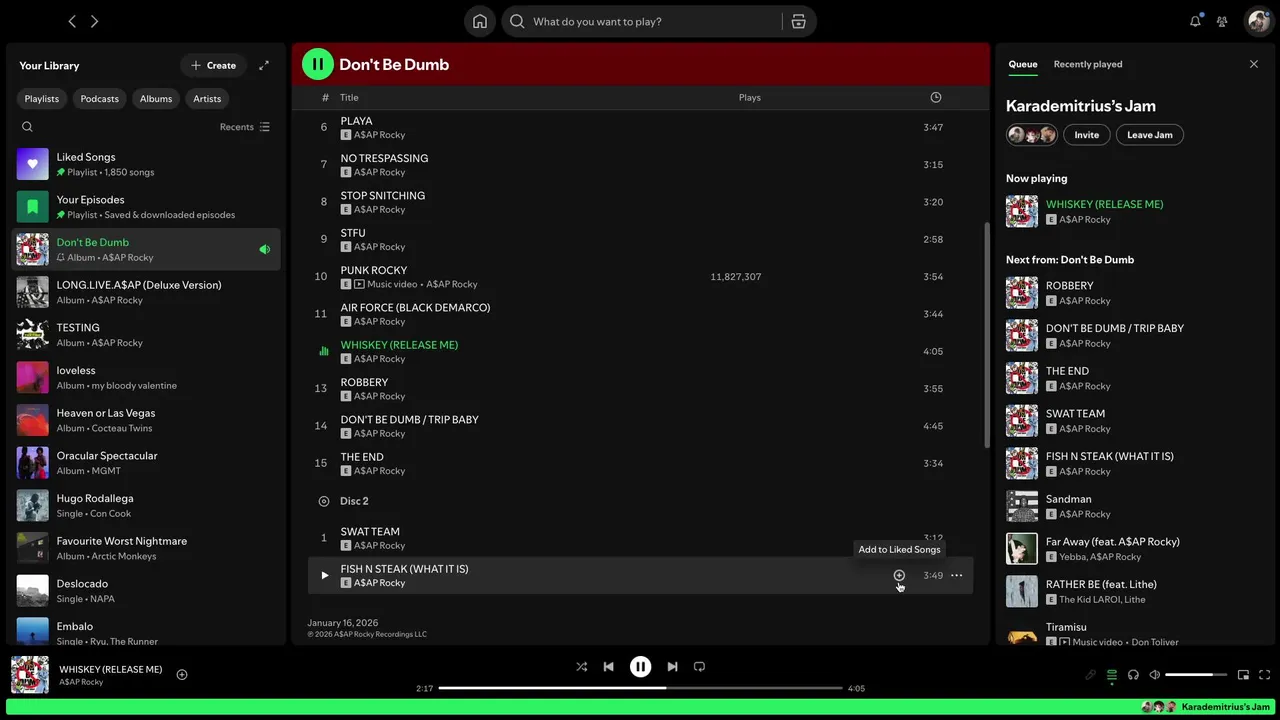Image resolution: width=1280 pixels, height=720 pixels.
Task: Add FISH N STEAK to Liked Songs
Action: point(899,575)
